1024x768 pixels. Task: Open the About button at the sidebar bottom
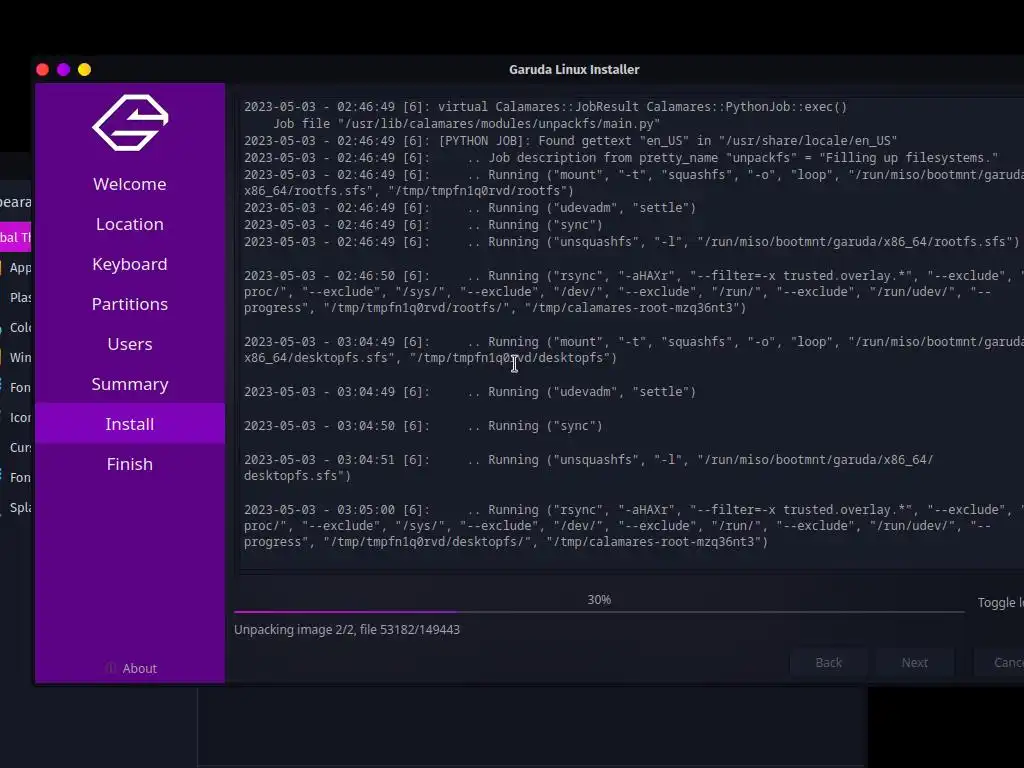tap(131, 668)
